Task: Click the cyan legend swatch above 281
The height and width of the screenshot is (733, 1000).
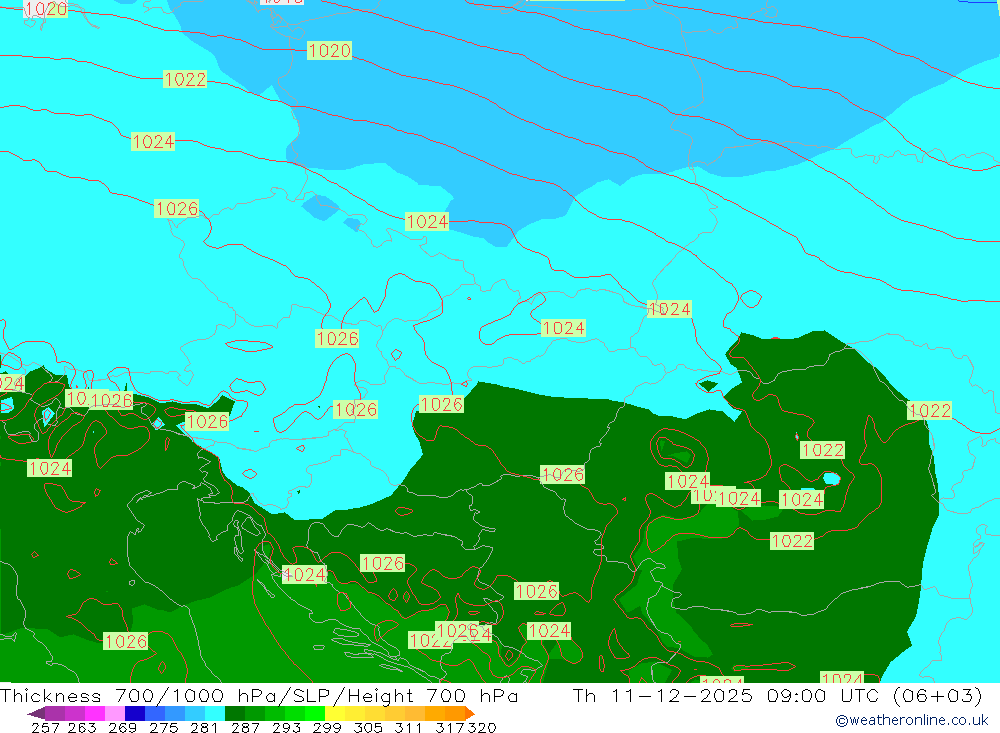Action: [215, 713]
